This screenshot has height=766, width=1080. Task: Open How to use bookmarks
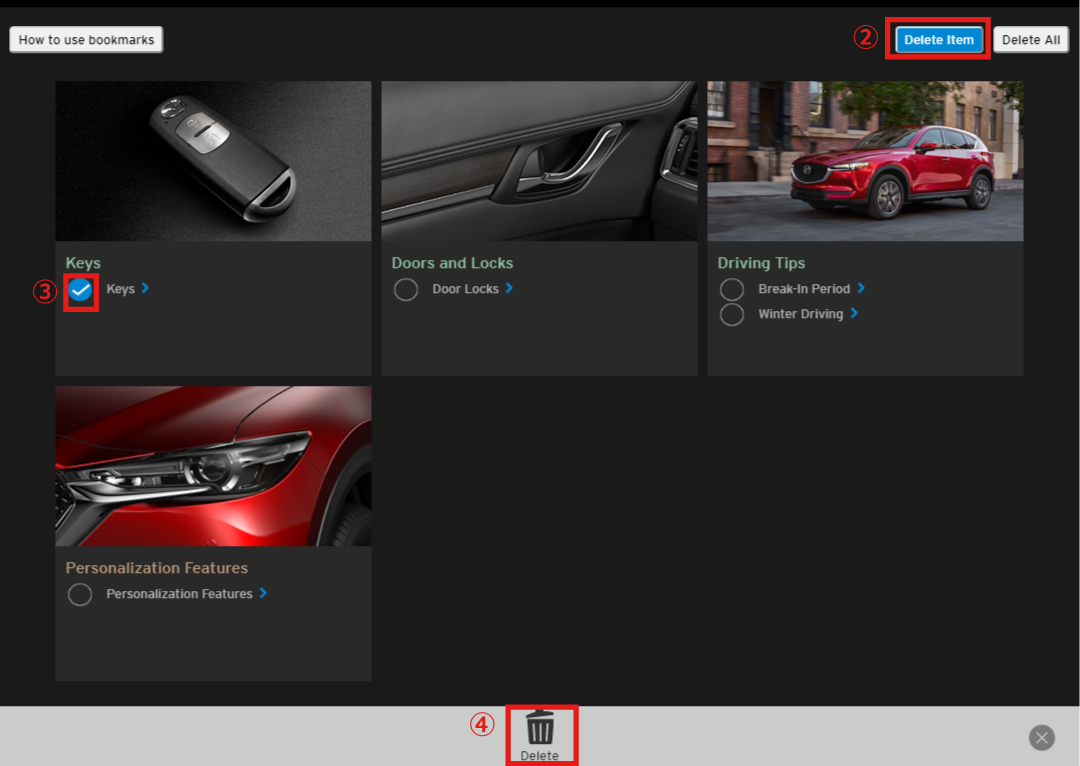[86, 39]
